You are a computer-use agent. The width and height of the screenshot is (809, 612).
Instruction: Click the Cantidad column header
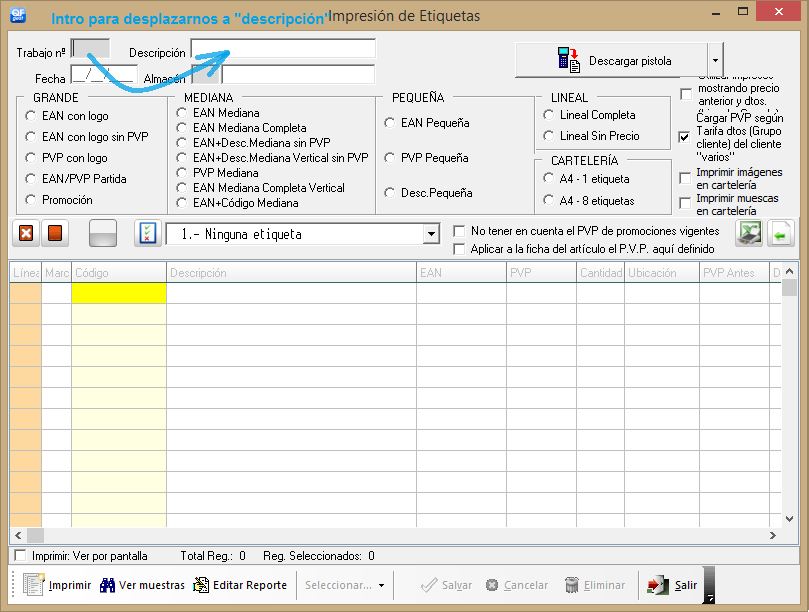pos(601,272)
